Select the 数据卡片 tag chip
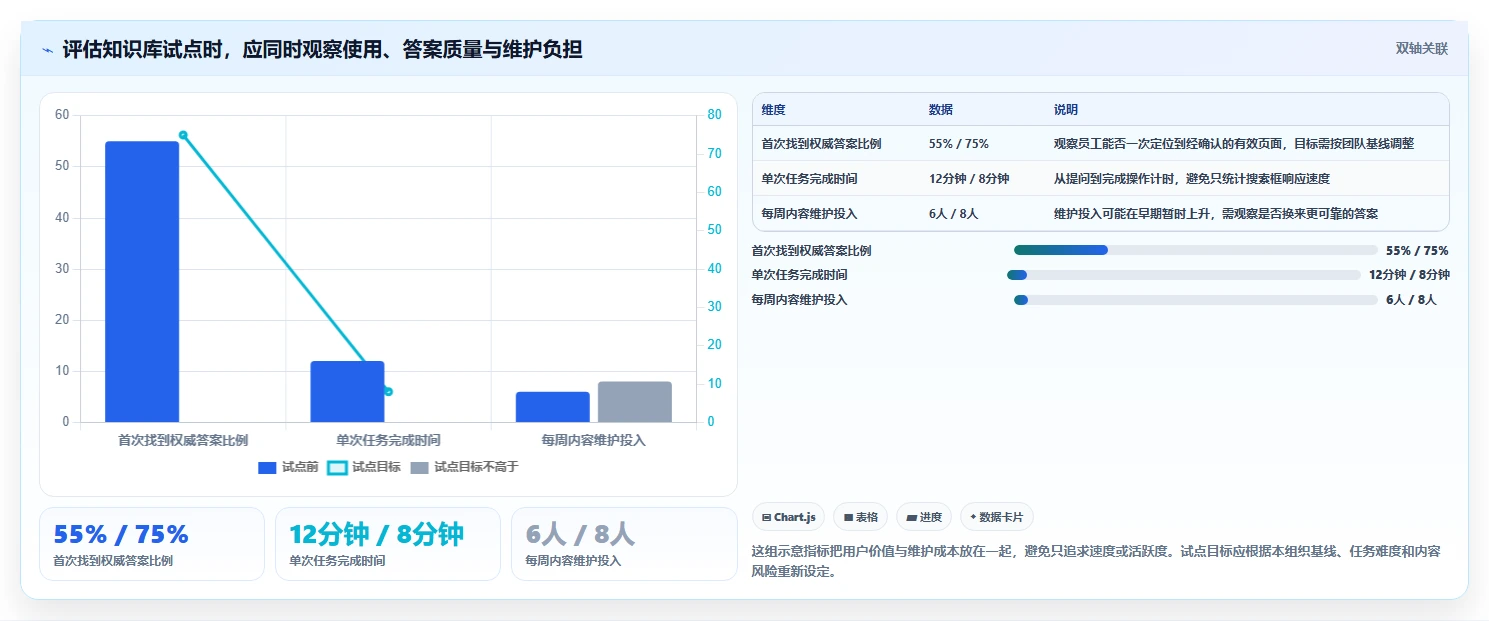 tap(996, 517)
